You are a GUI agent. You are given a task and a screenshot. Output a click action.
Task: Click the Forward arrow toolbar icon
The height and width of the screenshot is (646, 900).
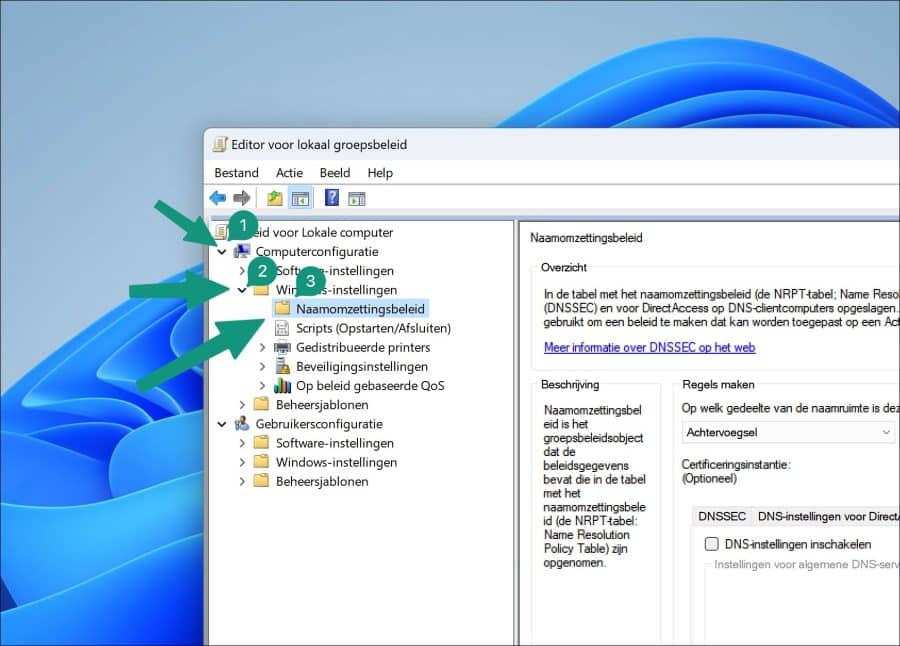(x=242, y=198)
